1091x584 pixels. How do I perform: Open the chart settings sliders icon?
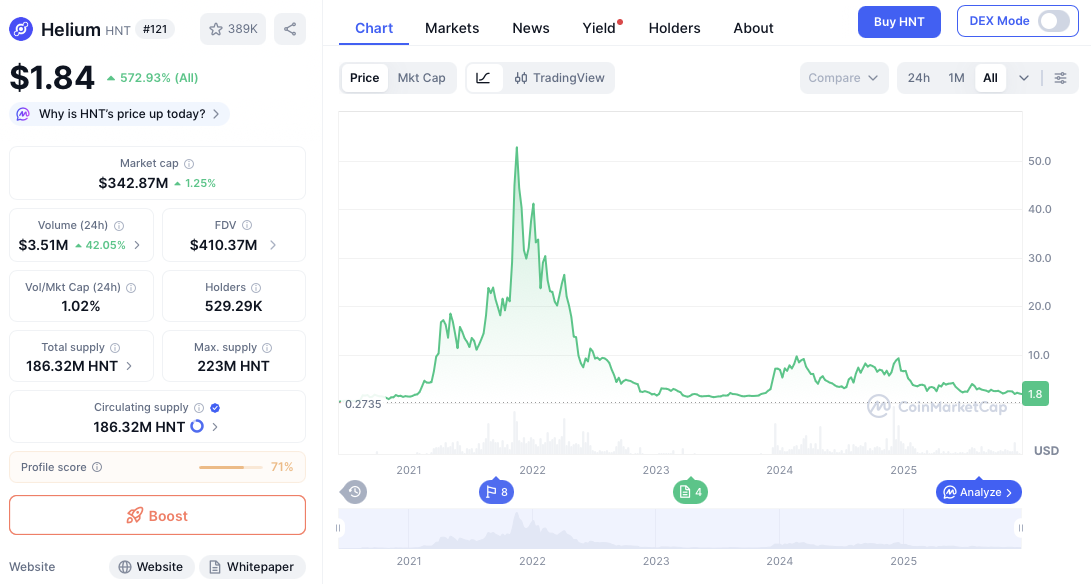coord(1060,78)
